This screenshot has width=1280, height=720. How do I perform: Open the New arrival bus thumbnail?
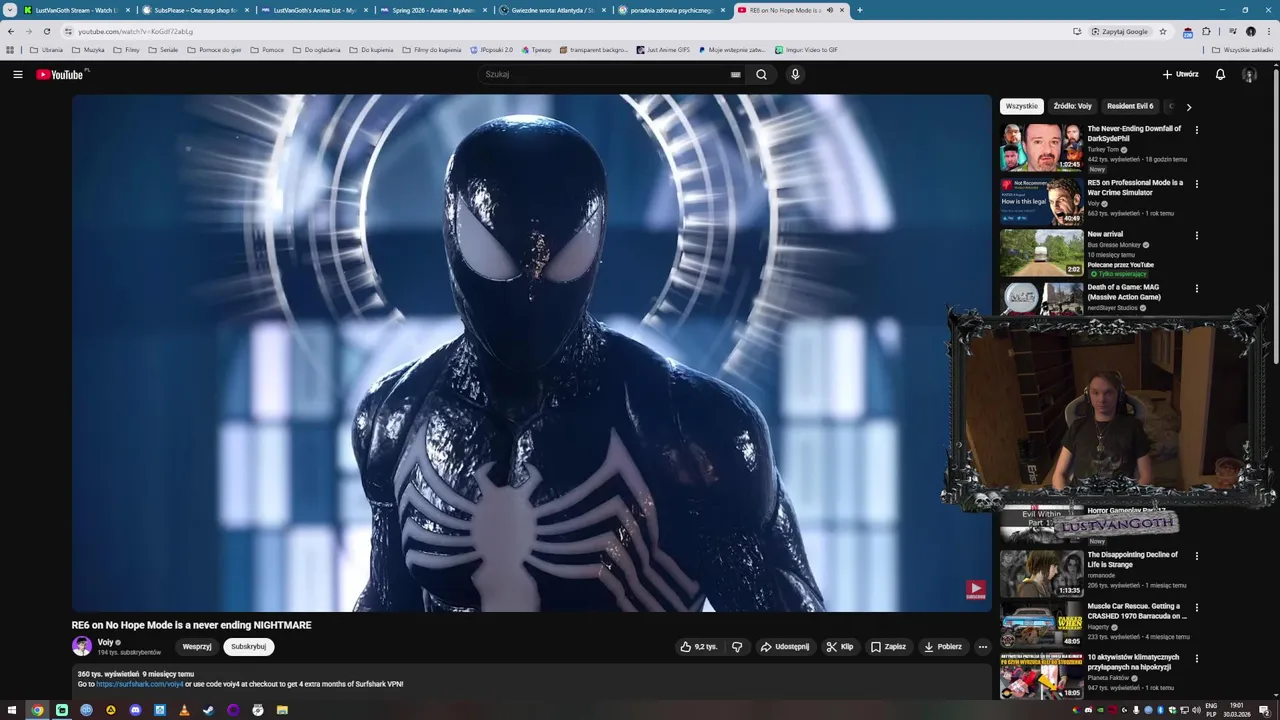point(1042,253)
